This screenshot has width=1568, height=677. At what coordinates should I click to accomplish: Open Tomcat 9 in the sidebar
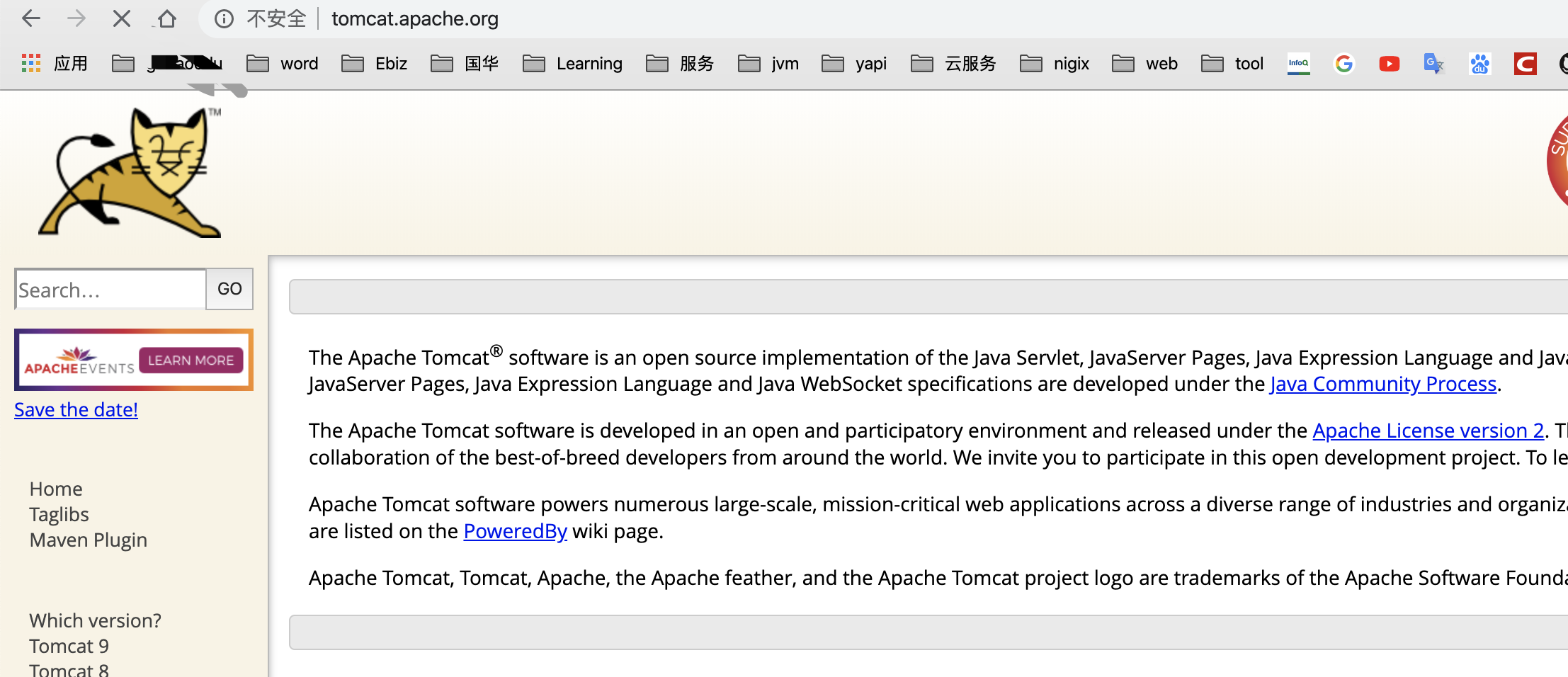click(69, 647)
